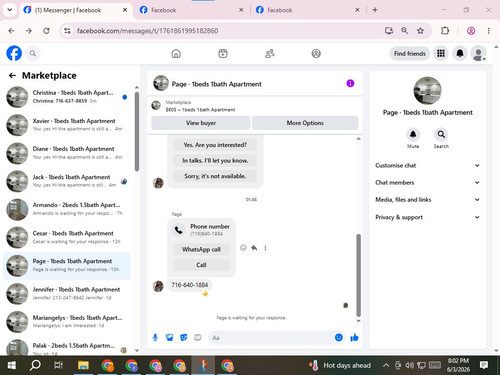Image resolution: width=500 pixels, height=375 pixels.
Task: Open the Hot days ahead weather widget
Action: [x=340, y=366]
